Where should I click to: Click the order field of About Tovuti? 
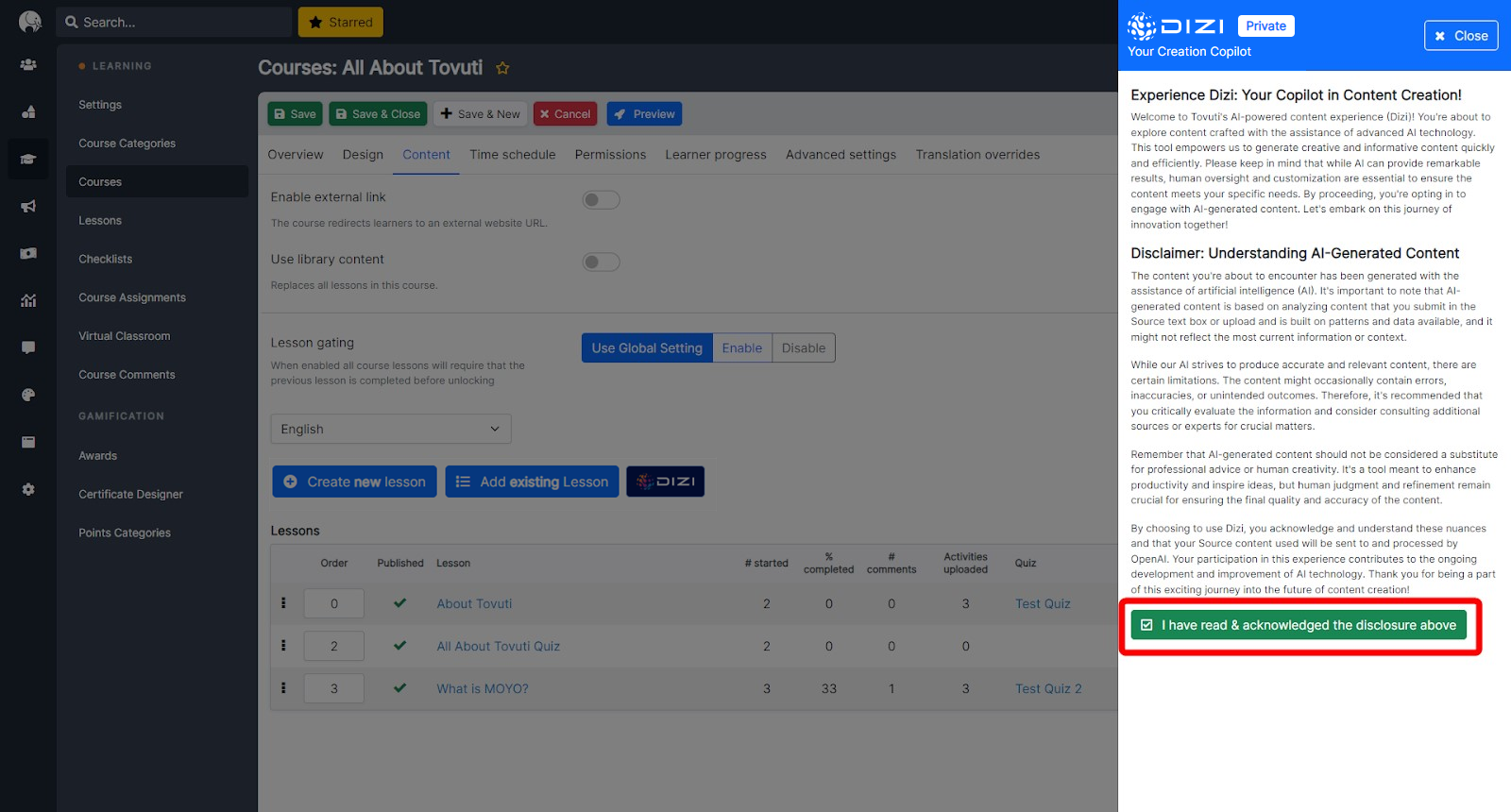(334, 603)
